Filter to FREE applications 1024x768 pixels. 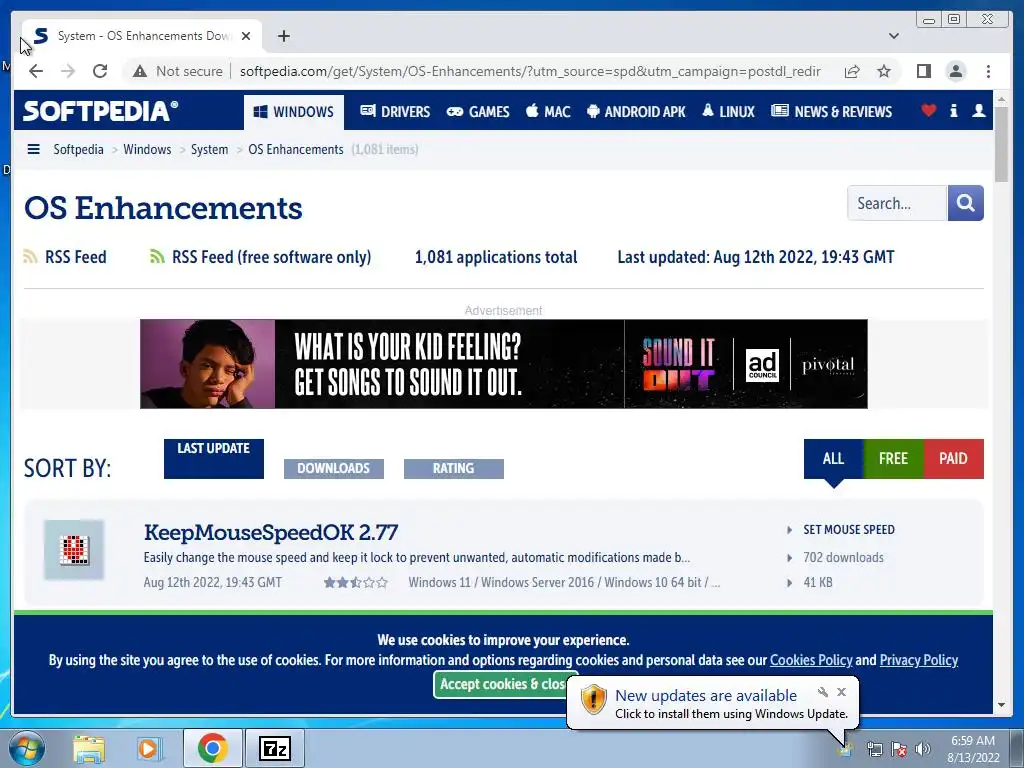pos(893,458)
